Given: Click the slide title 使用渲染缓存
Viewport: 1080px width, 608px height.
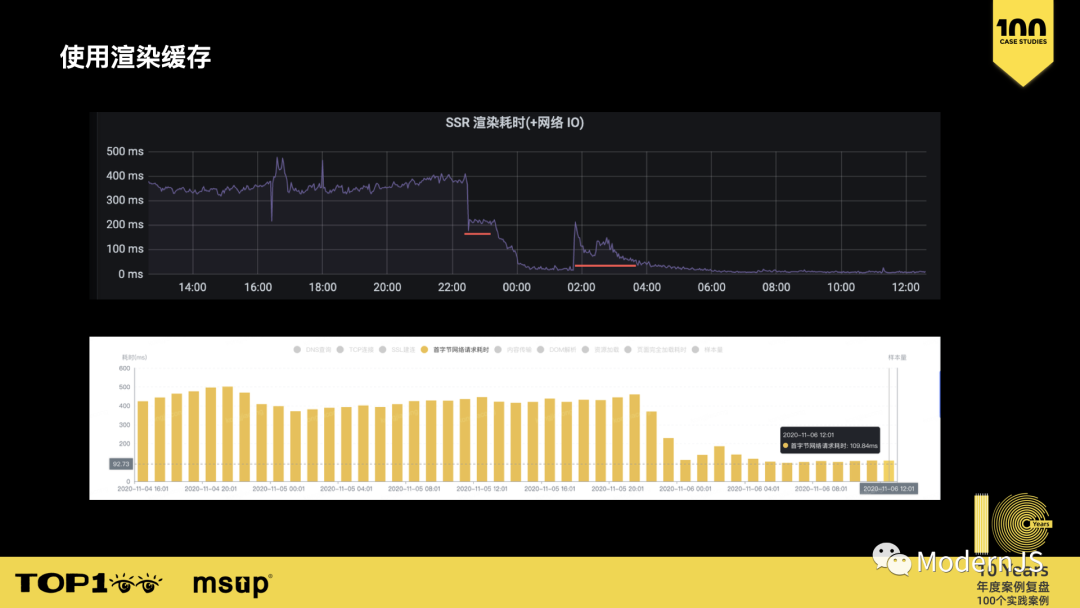Looking at the screenshot, I should click(x=135, y=56).
